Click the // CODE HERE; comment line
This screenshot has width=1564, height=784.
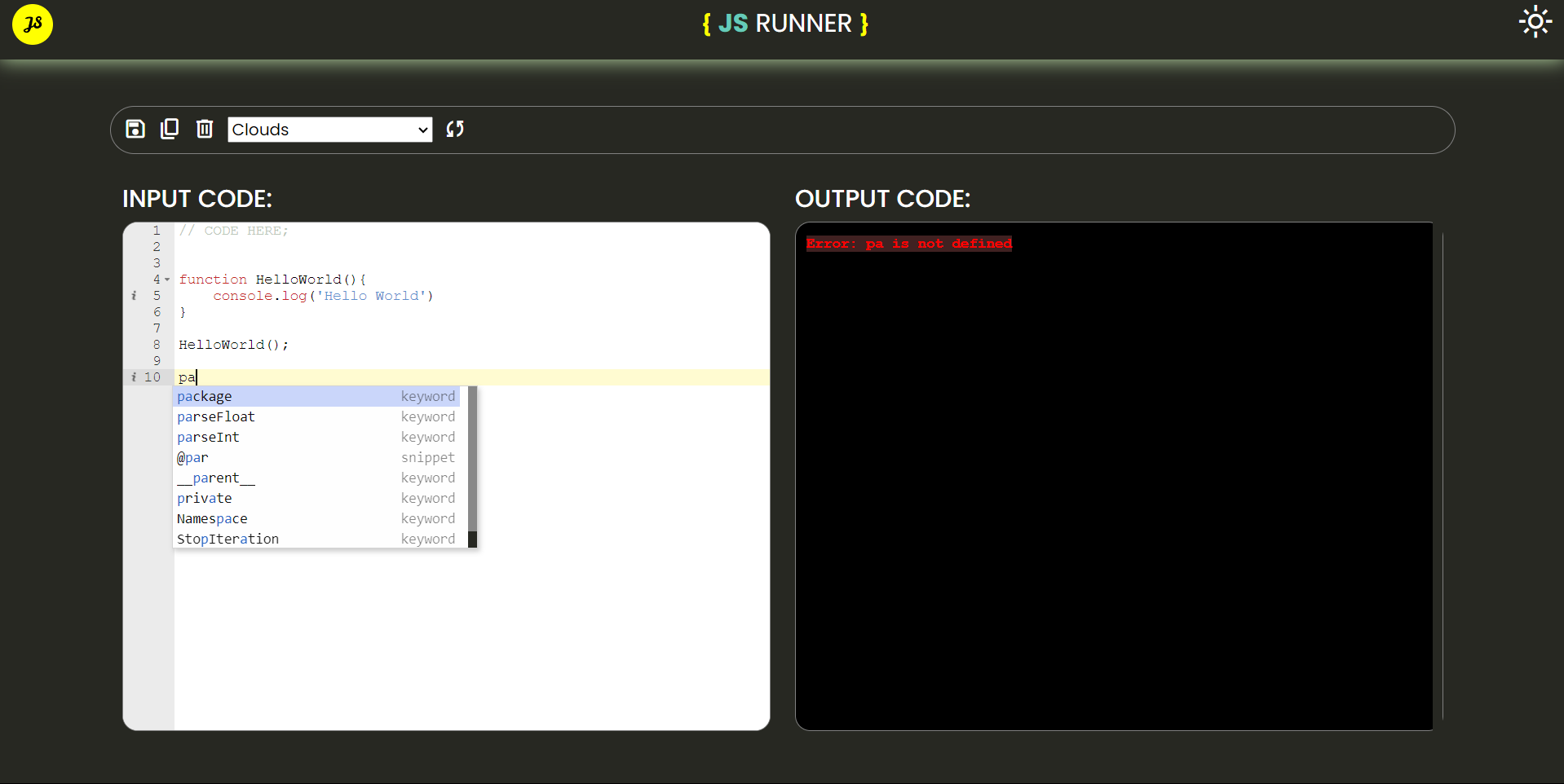click(x=233, y=231)
